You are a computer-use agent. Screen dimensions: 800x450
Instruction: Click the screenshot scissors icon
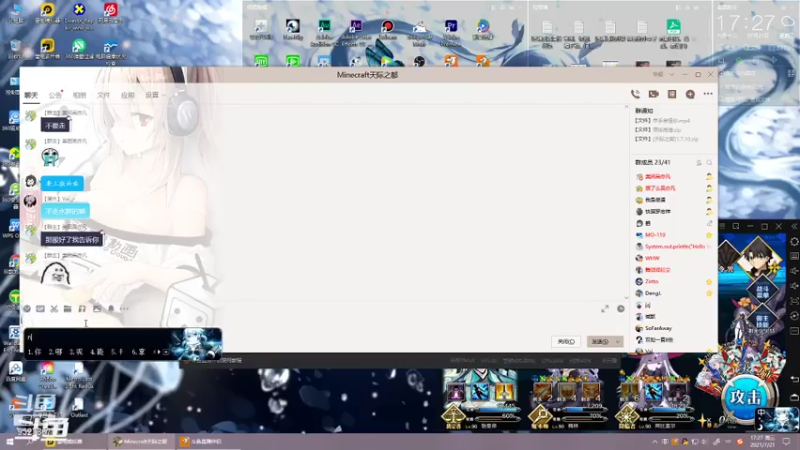[x=54, y=309]
